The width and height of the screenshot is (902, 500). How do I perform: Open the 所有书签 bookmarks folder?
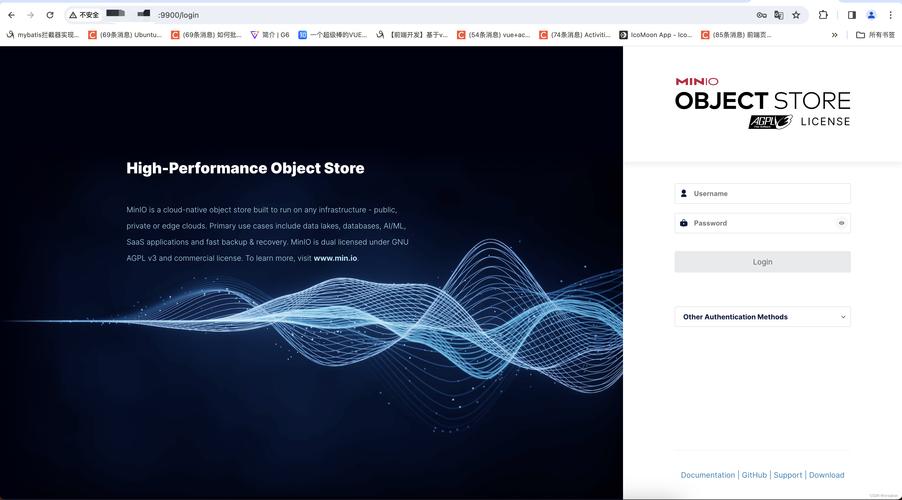[x=876, y=35]
